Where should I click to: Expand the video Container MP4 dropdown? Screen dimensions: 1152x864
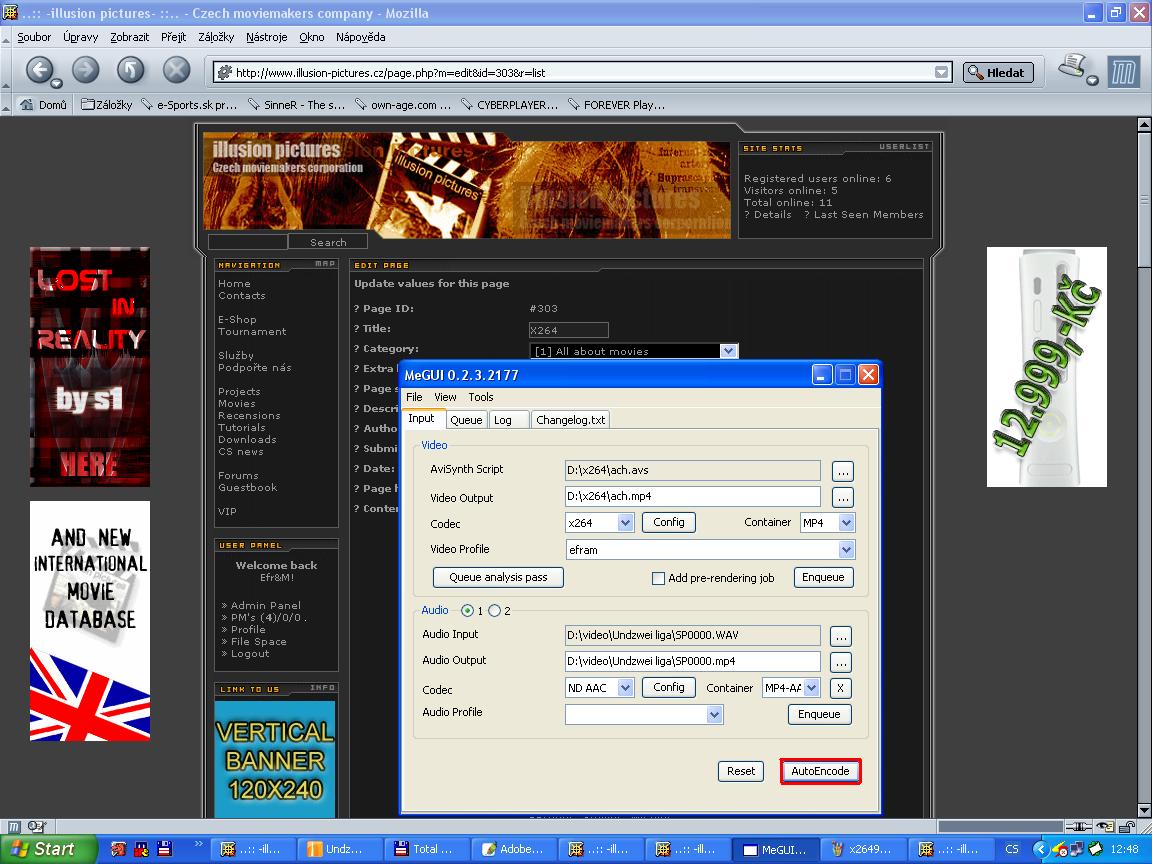coord(846,523)
